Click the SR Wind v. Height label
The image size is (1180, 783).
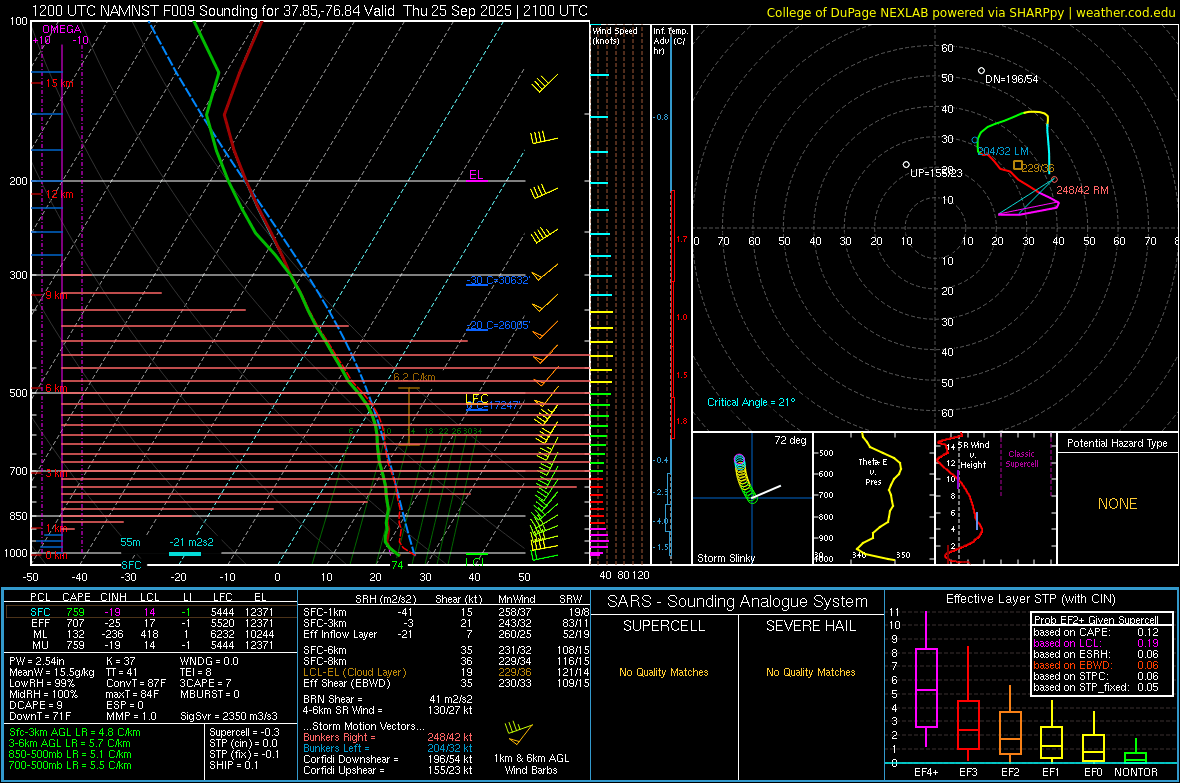(974, 455)
